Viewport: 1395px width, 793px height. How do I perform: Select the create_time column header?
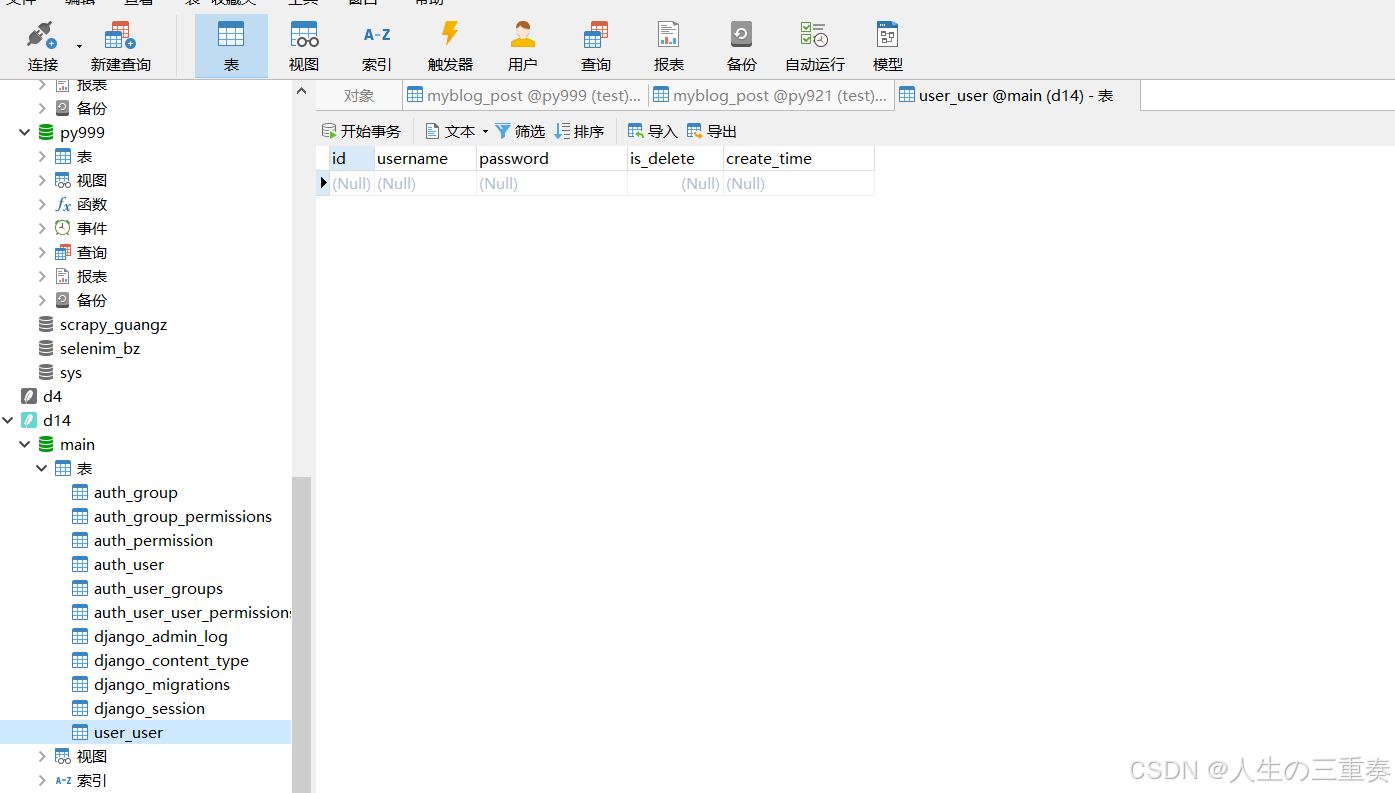[799, 158]
